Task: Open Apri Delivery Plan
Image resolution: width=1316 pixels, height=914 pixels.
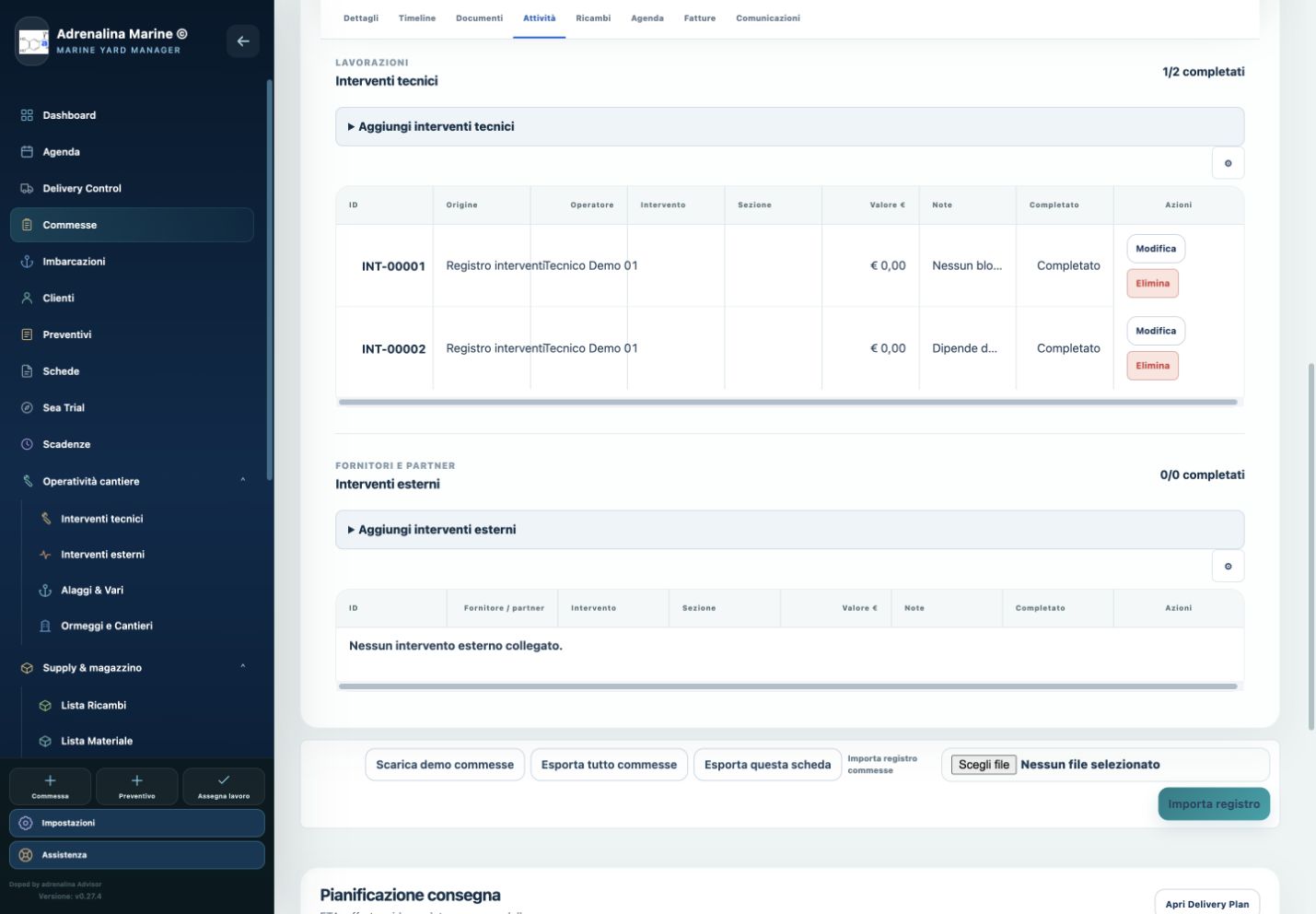Action: point(1207,904)
